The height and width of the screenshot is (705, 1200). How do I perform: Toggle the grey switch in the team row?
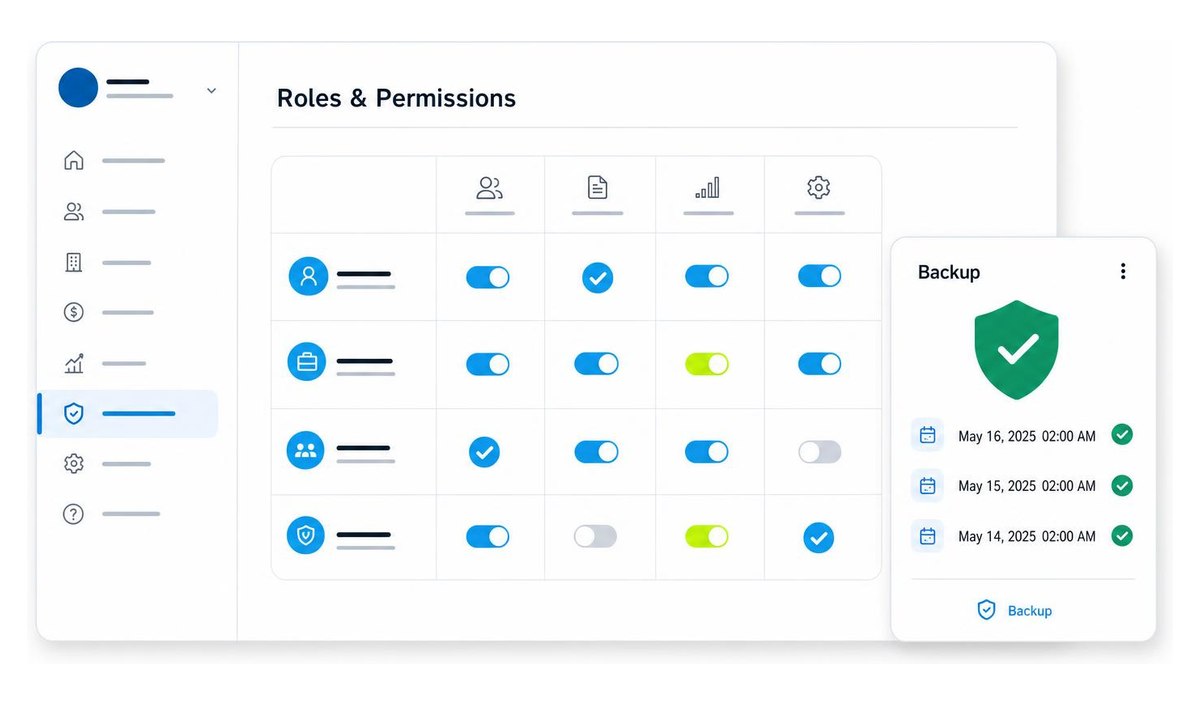pyautogui.click(x=819, y=452)
